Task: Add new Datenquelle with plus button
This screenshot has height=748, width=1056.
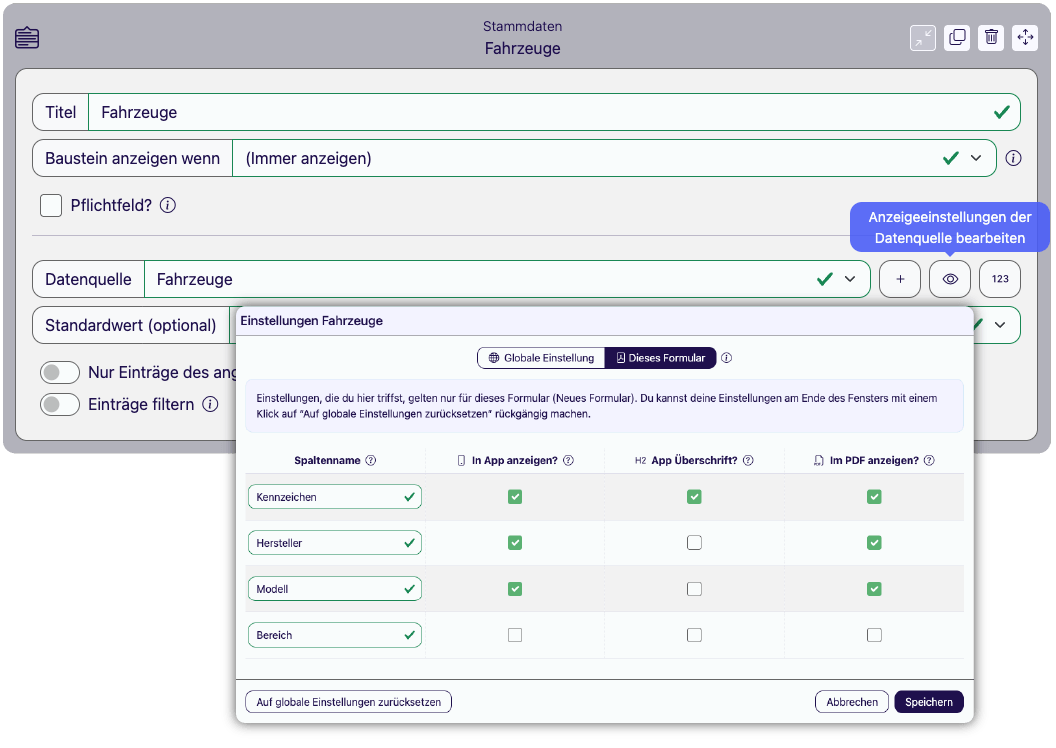Action: (x=900, y=279)
